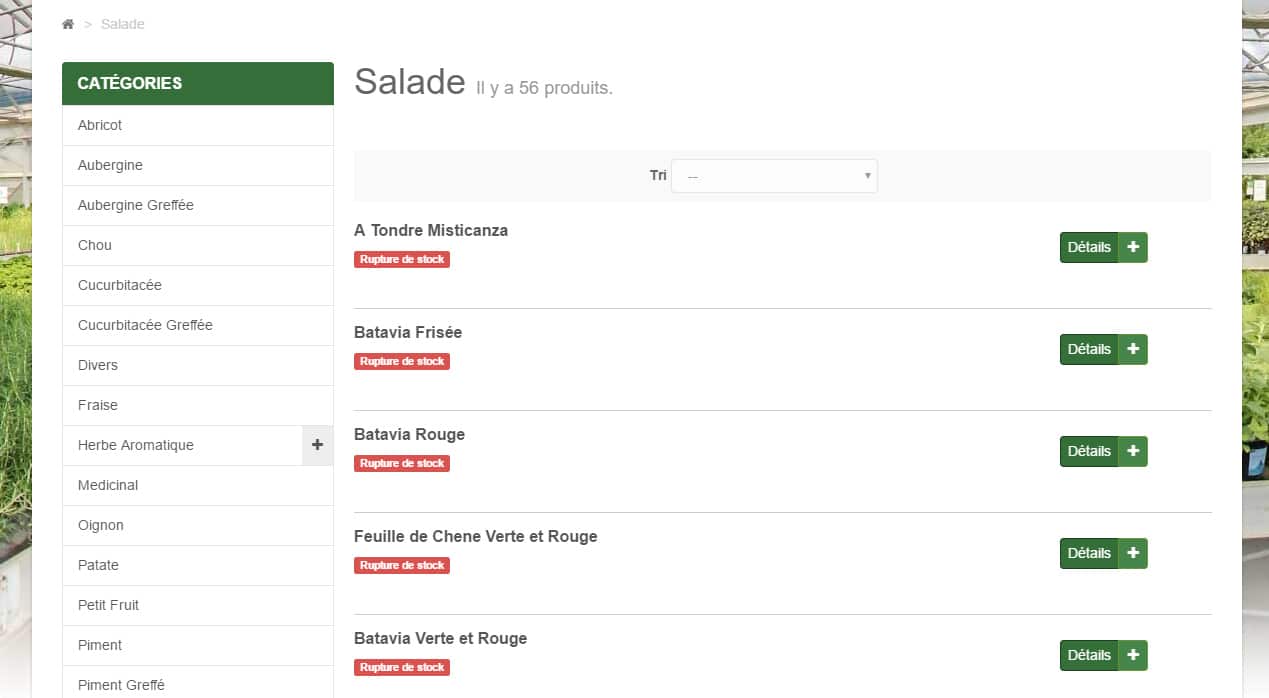Click the plus icon beside A Tondre Misticanza
This screenshot has width=1269, height=698.
pos(1133,247)
